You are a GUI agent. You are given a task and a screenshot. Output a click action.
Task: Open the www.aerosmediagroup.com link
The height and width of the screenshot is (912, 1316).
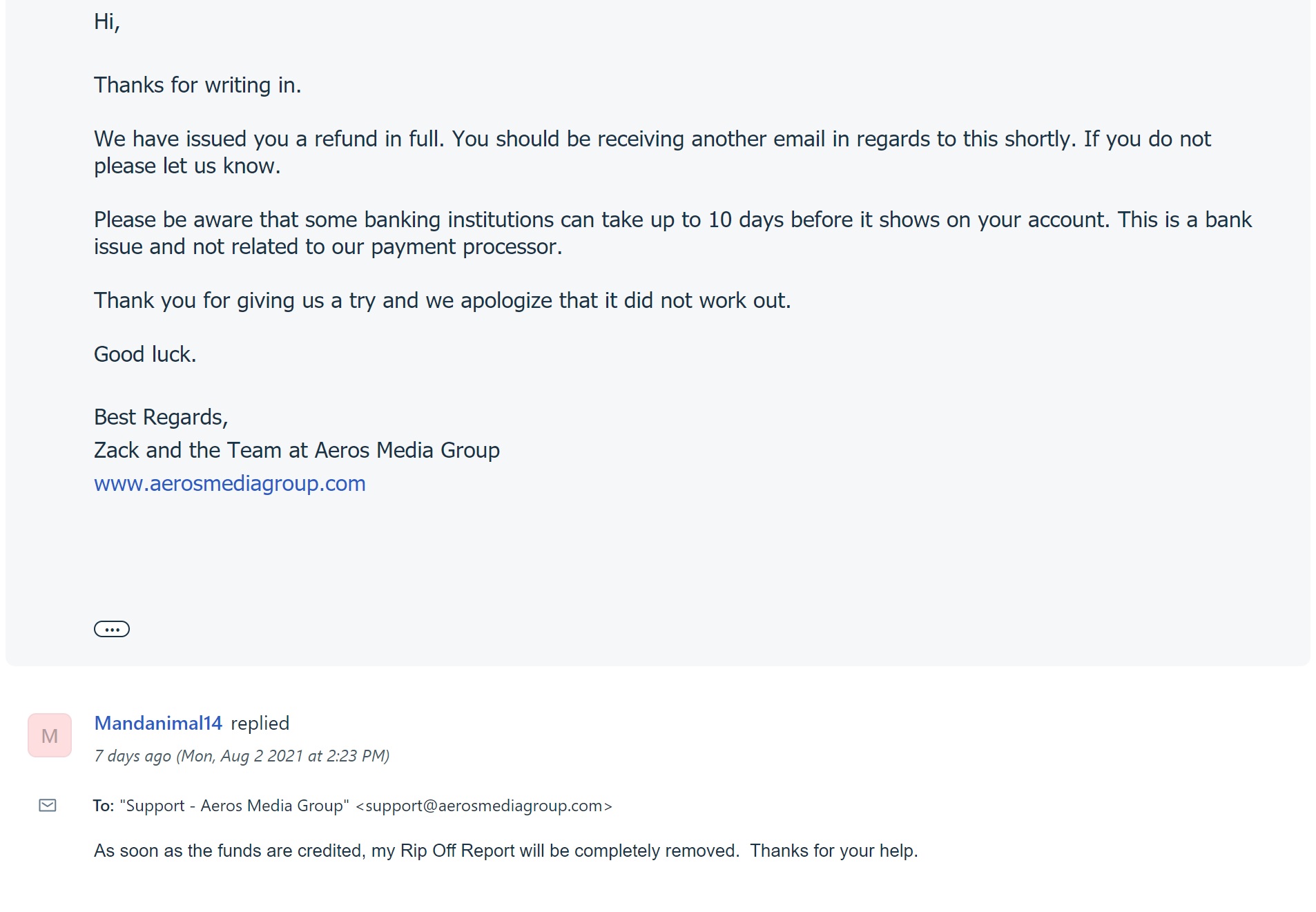[229, 483]
